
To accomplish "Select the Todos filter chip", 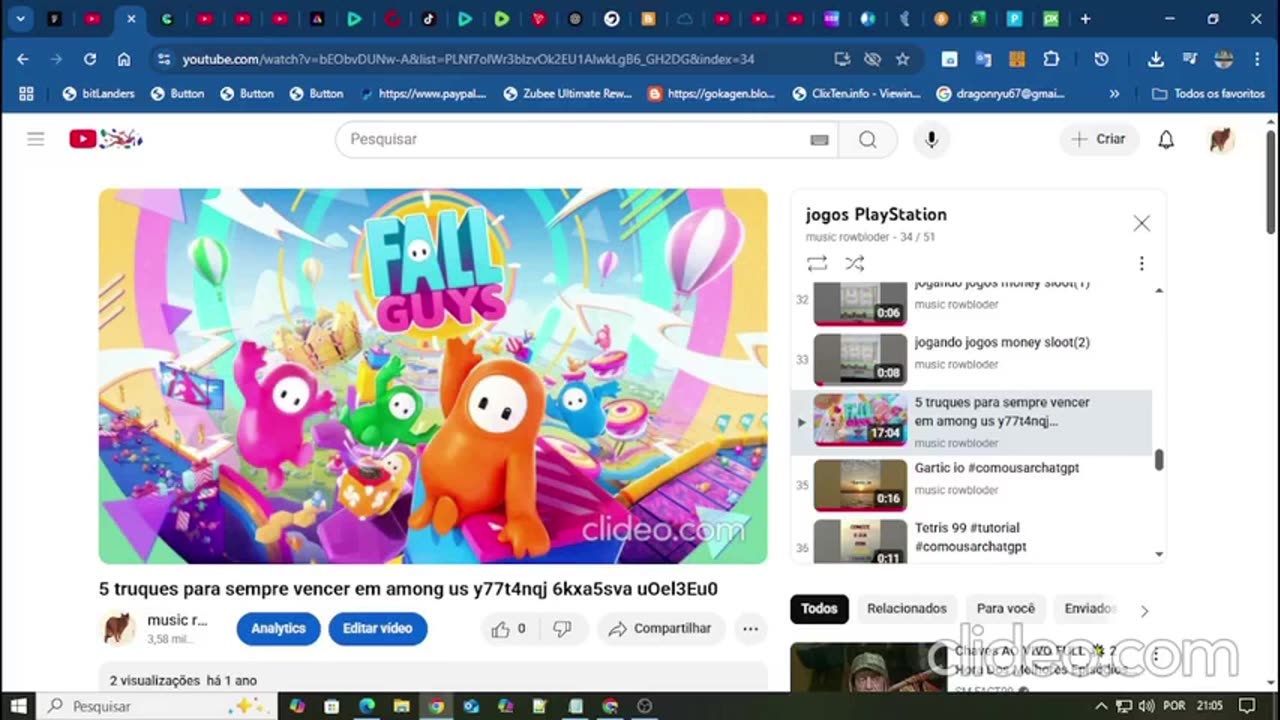I will (819, 609).
